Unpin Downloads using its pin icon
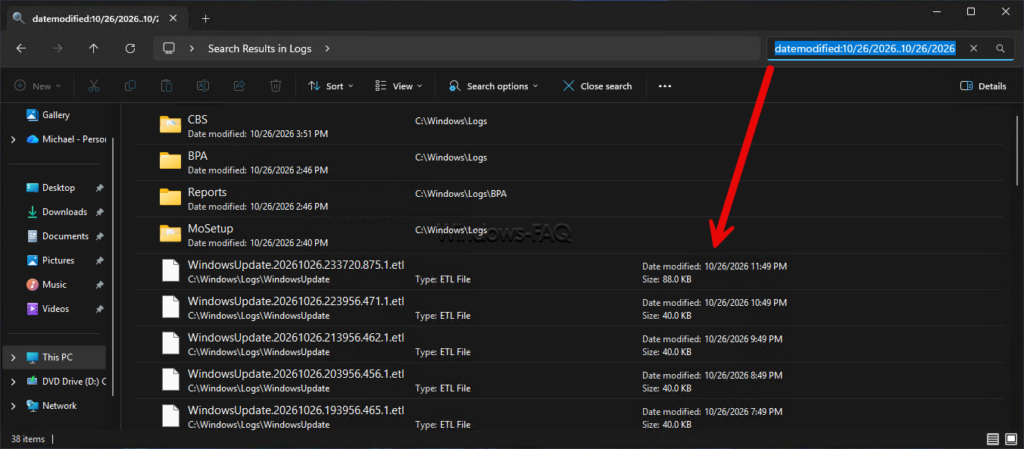 (99, 211)
